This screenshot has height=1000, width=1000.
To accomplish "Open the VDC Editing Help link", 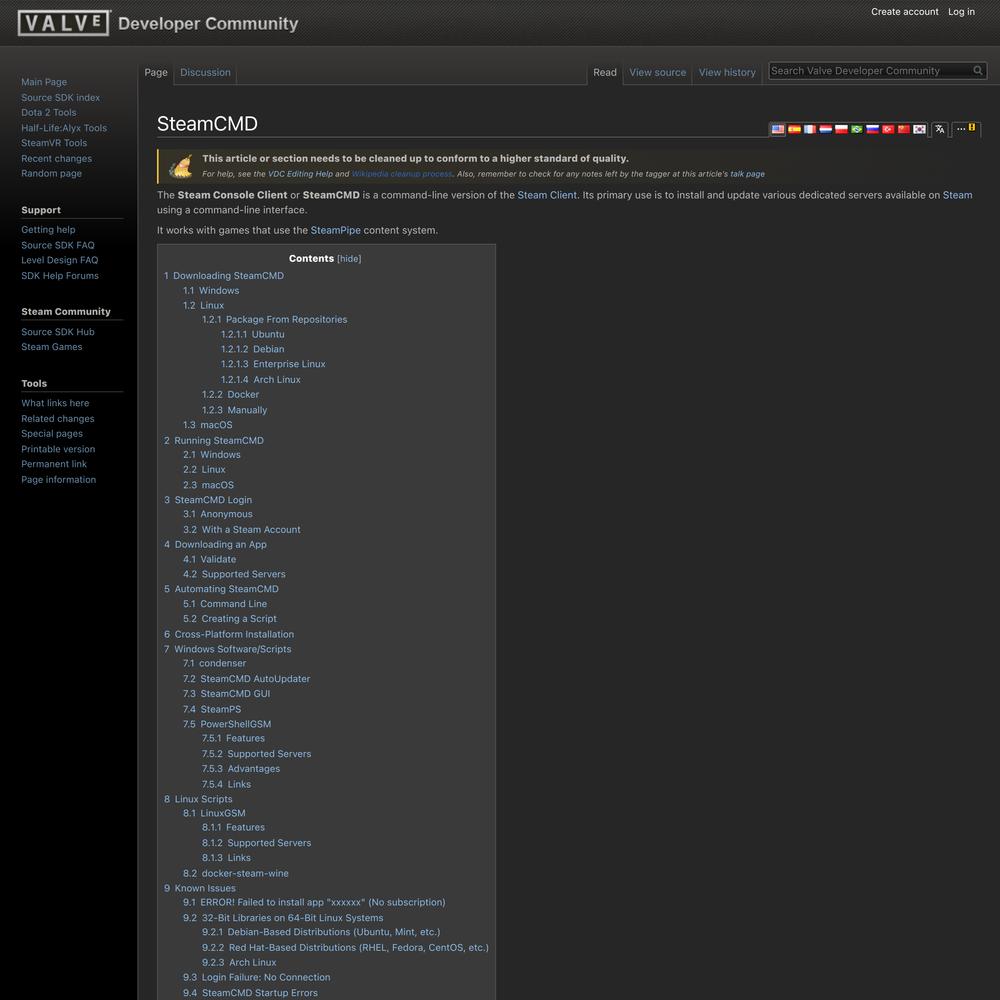I will point(300,174).
